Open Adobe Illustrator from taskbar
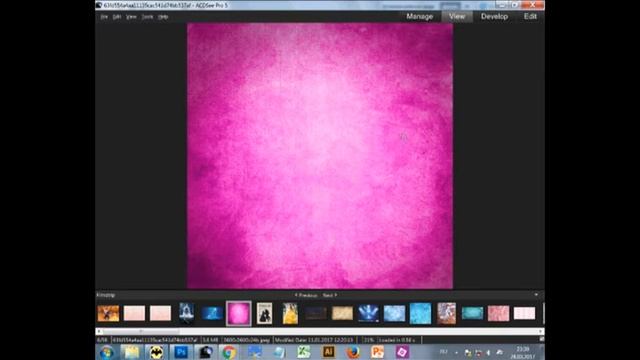The width and height of the screenshot is (640, 360). click(328, 352)
